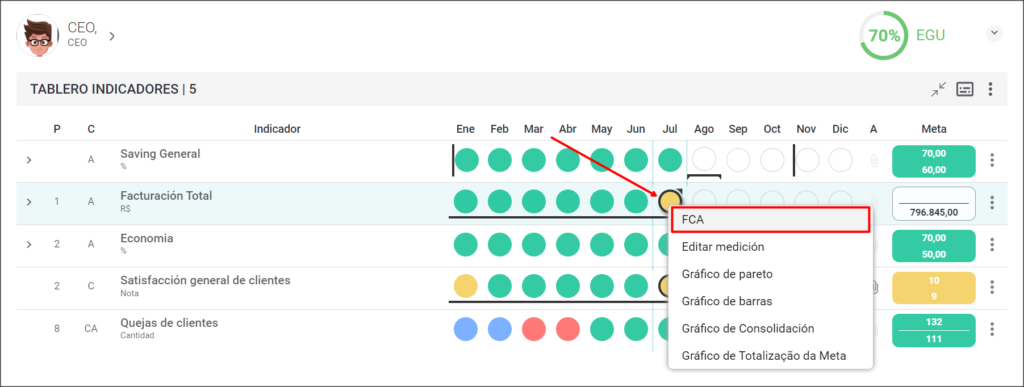This screenshot has width=1024, height=387.
Task: Open Gráfico de pareto
Action: click(x=771, y=274)
